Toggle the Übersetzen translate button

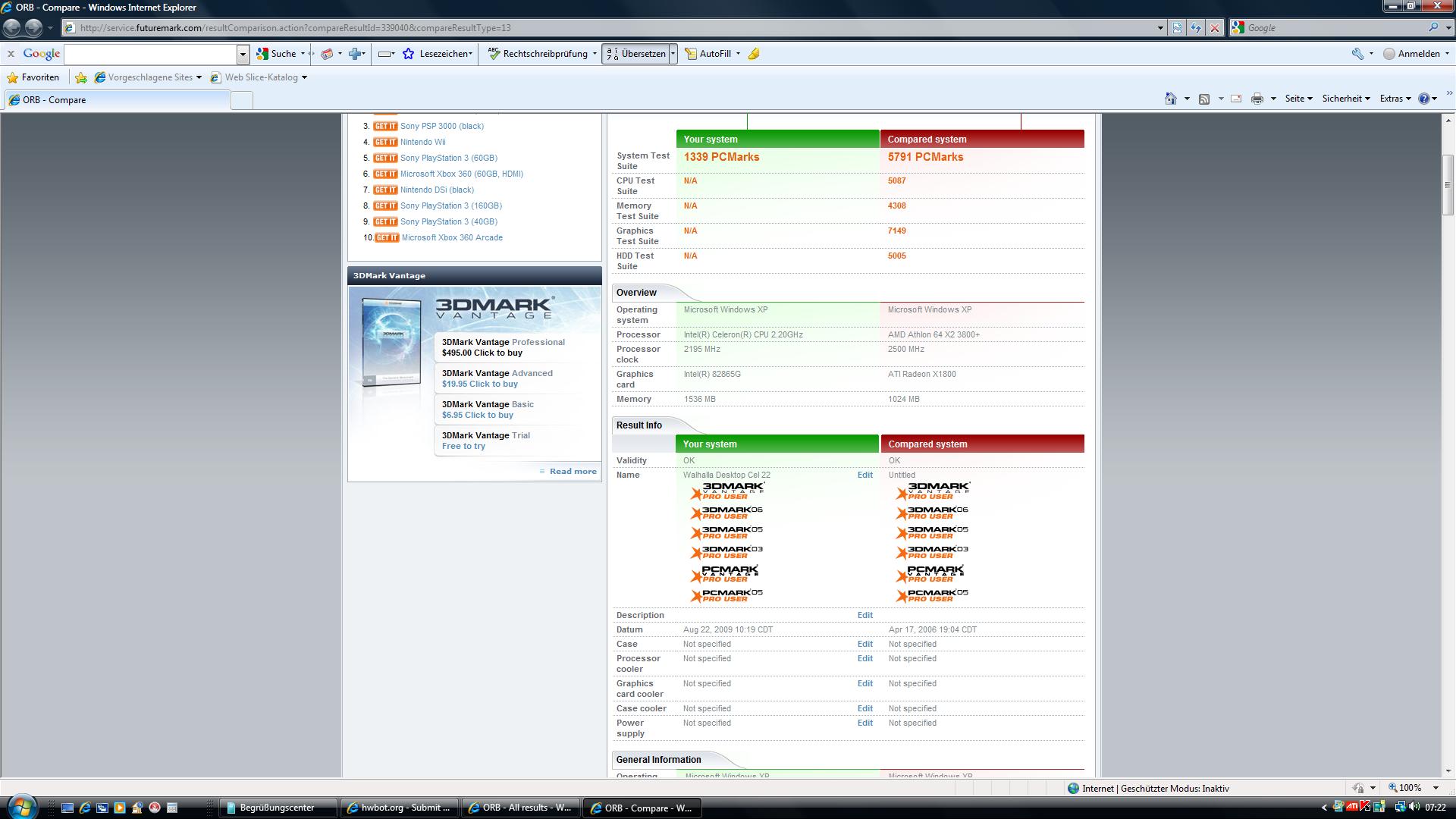(635, 54)
